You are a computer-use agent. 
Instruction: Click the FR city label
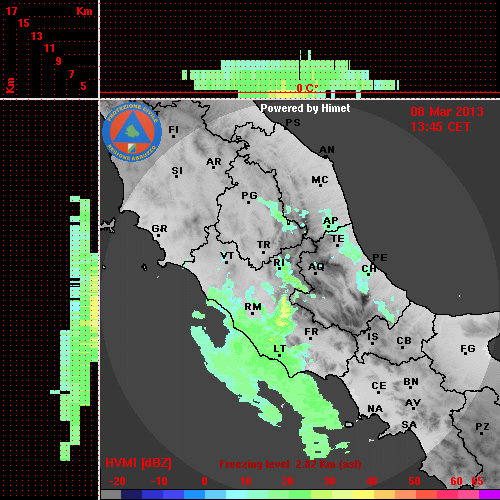[311, 332]
